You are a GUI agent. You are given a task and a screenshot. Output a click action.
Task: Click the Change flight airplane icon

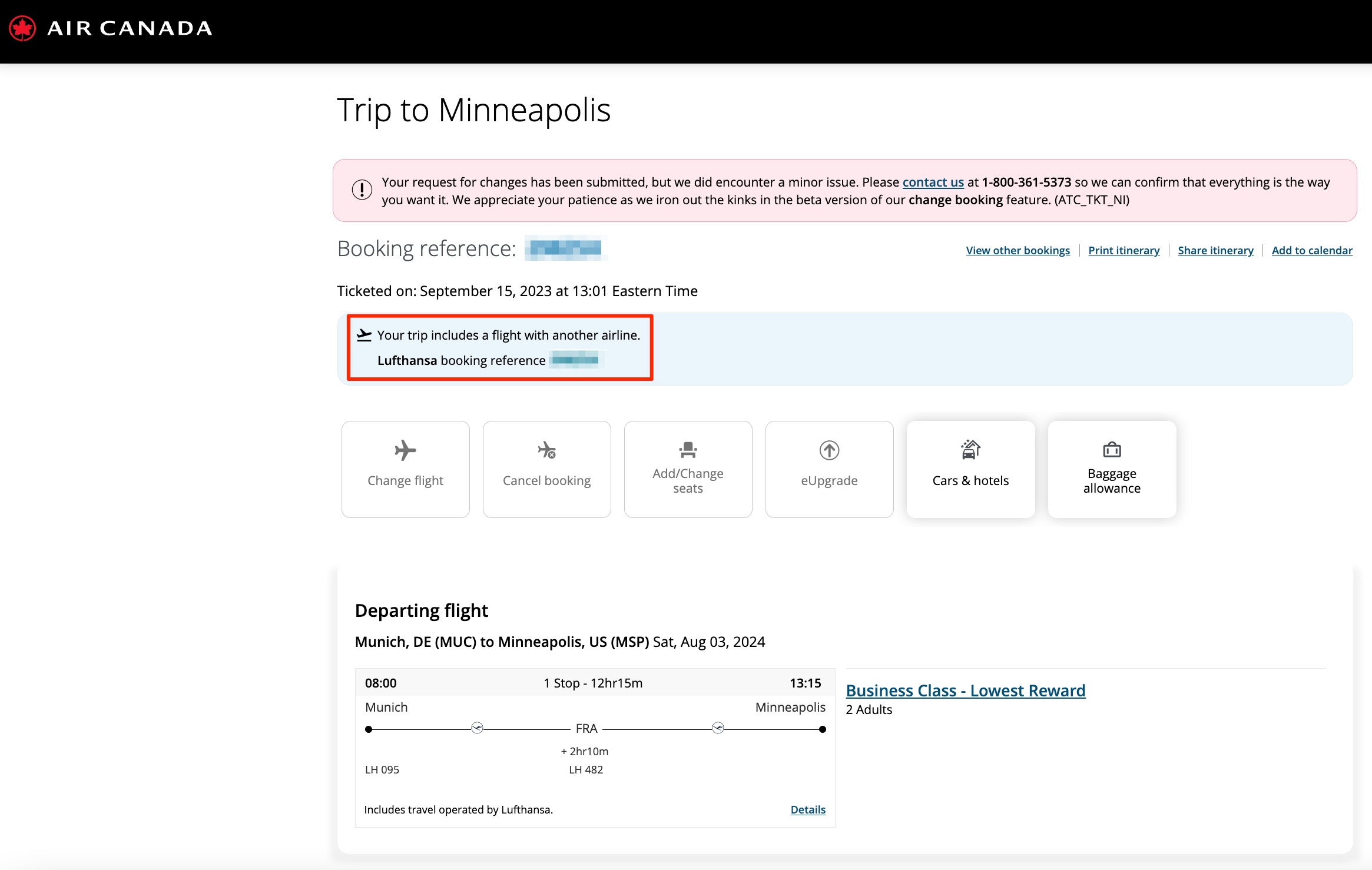coord(405,450)
